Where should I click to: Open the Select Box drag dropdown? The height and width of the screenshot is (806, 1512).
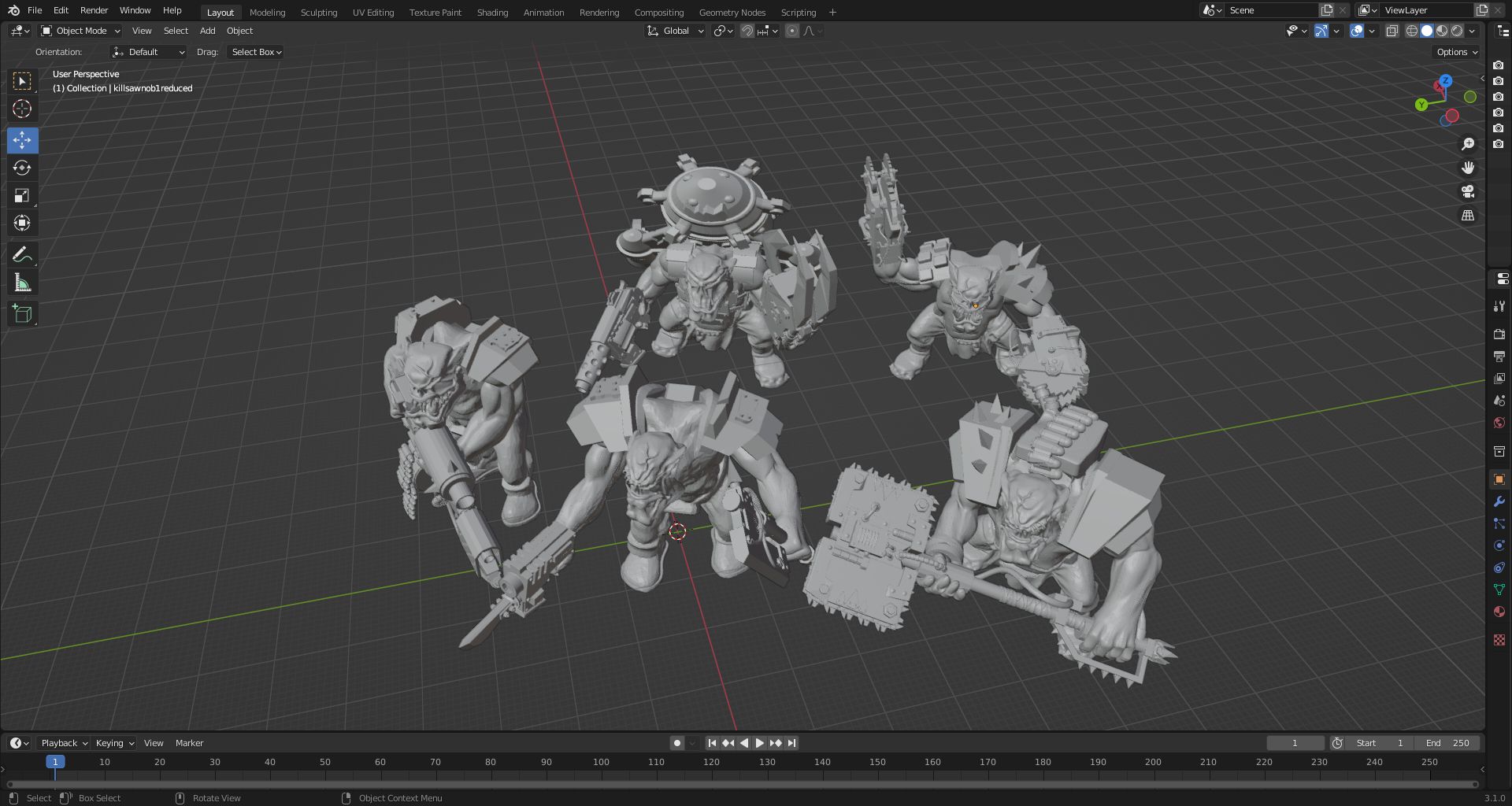point(256,52)
